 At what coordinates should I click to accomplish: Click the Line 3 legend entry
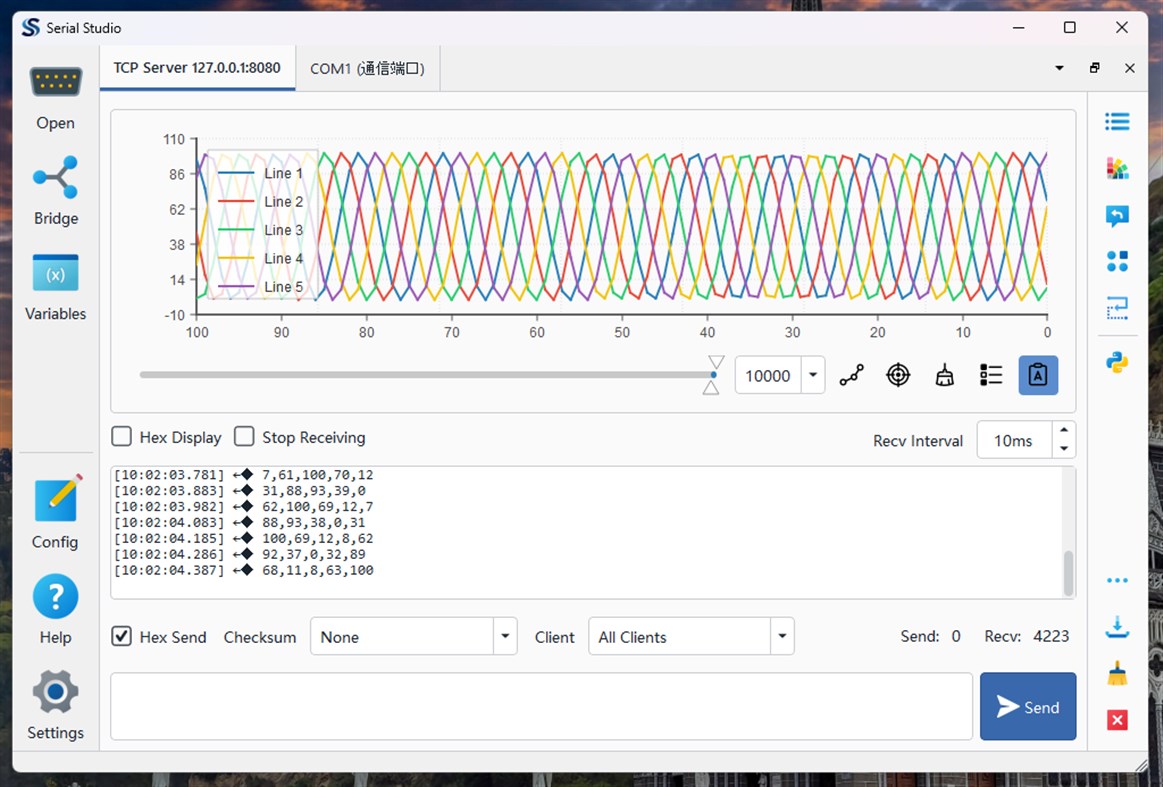coord(261,230)
